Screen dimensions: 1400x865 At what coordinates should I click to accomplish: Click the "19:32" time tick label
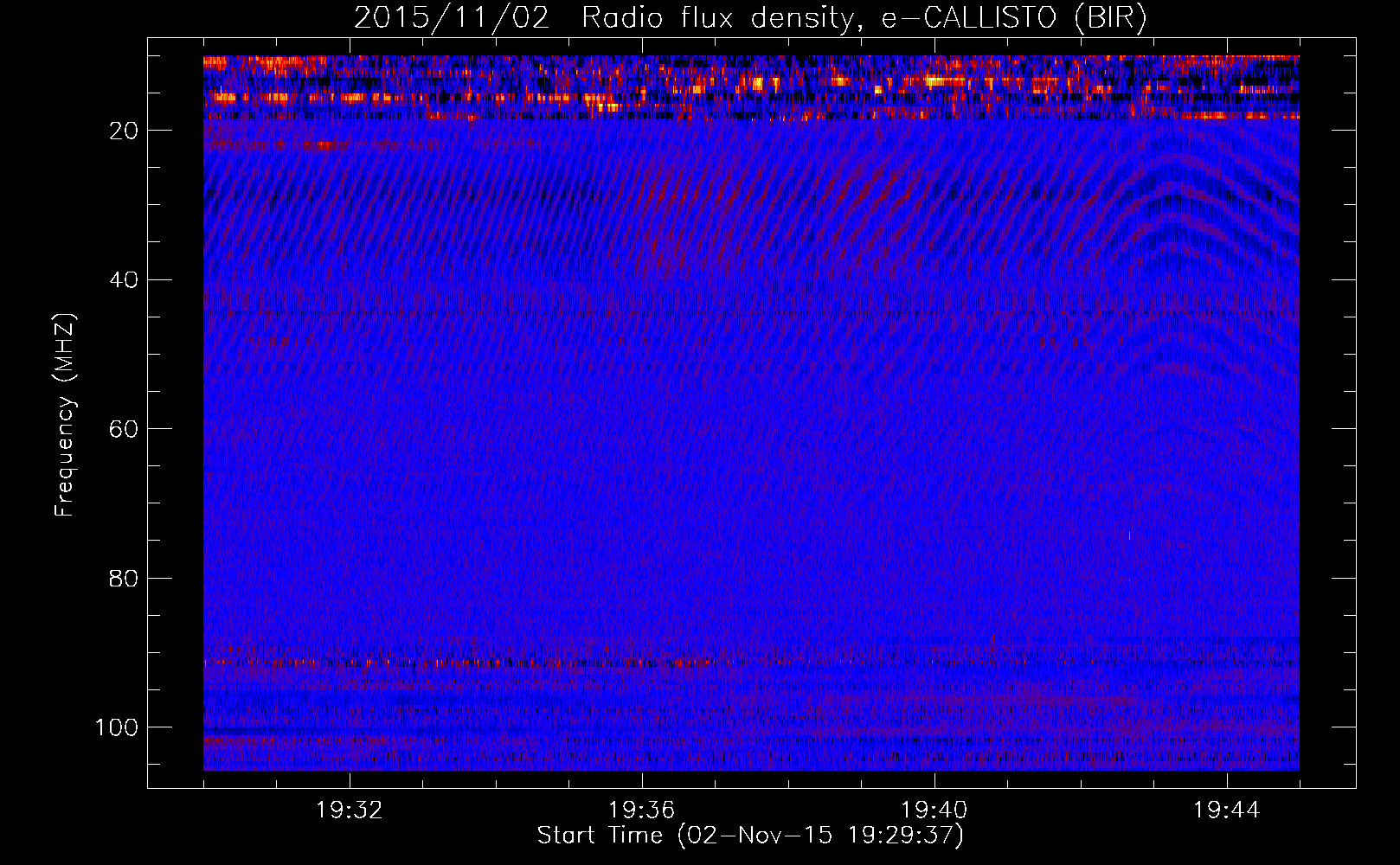tap(350, 810)
